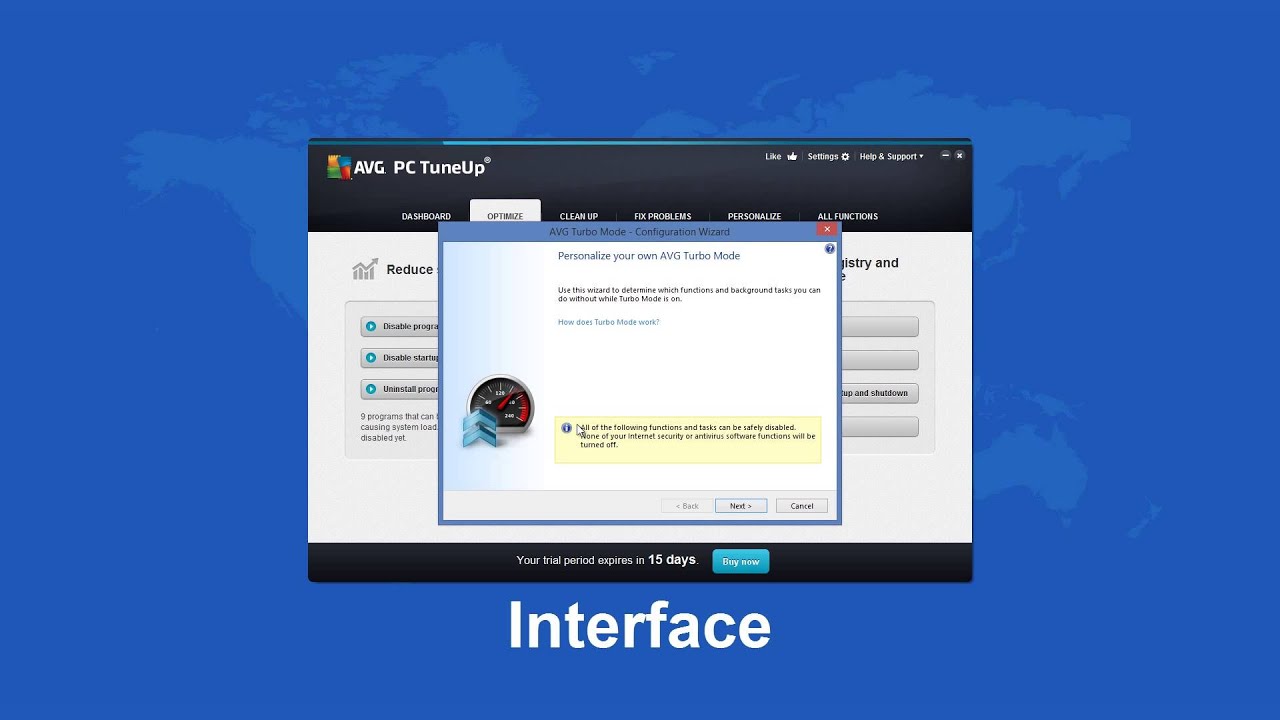
Task: Expand the Help & Support dropdown
Action: point(892,156)
